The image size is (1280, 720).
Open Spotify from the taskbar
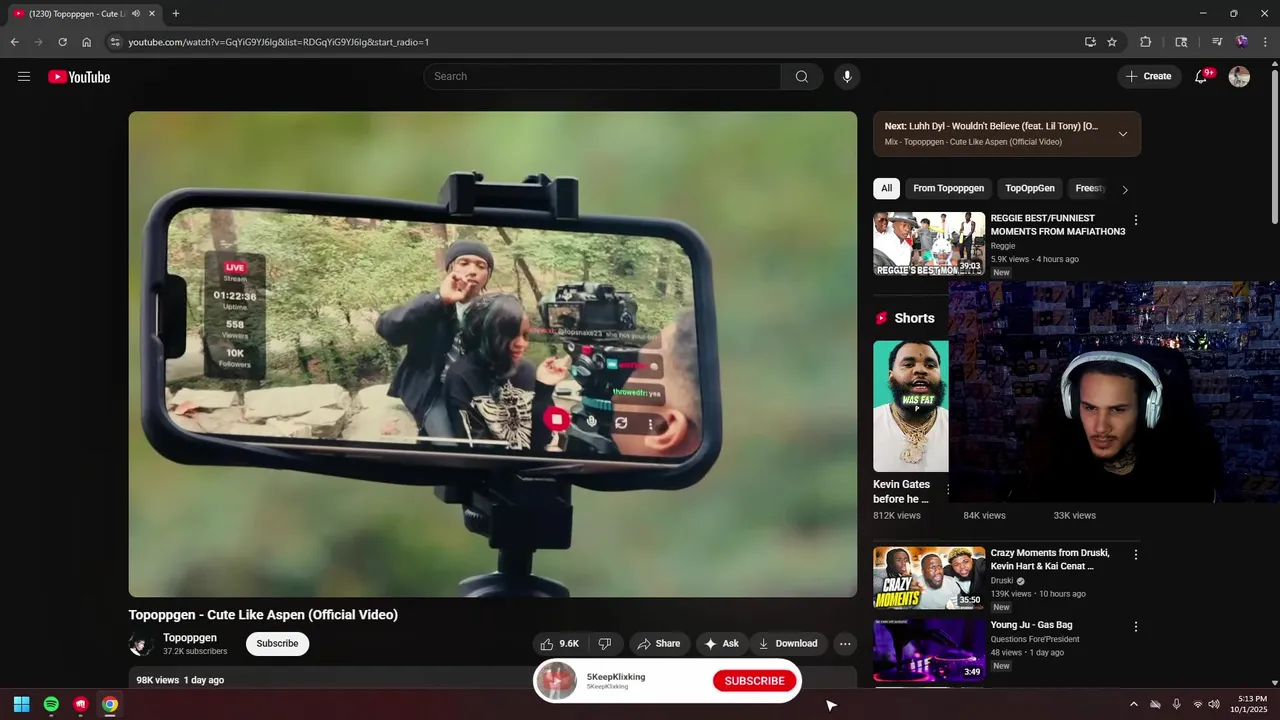(x=51, y=705)
